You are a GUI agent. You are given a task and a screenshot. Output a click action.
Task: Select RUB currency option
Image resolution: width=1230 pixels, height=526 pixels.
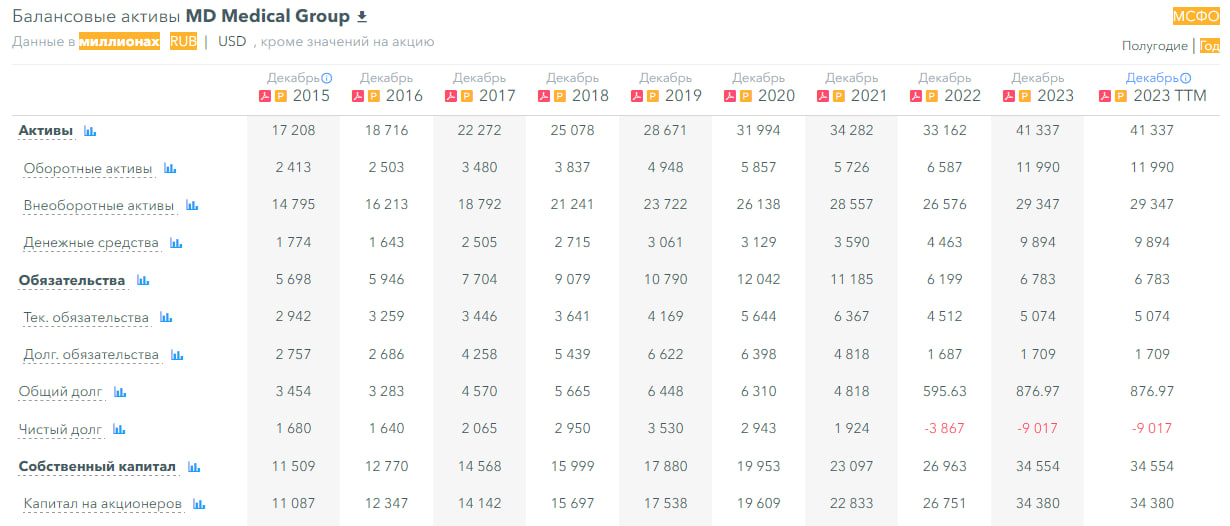183,41
